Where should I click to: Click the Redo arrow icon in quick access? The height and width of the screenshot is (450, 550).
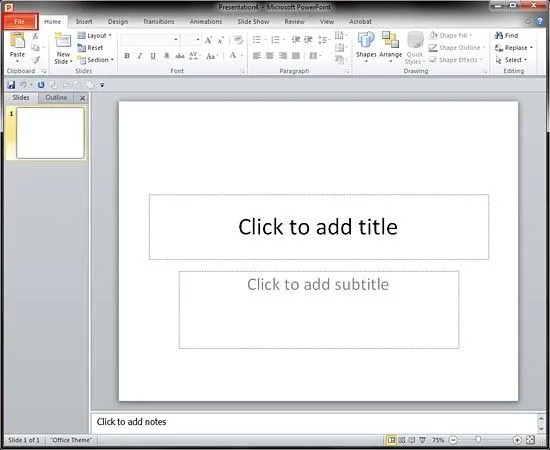[x=41, y=85]
